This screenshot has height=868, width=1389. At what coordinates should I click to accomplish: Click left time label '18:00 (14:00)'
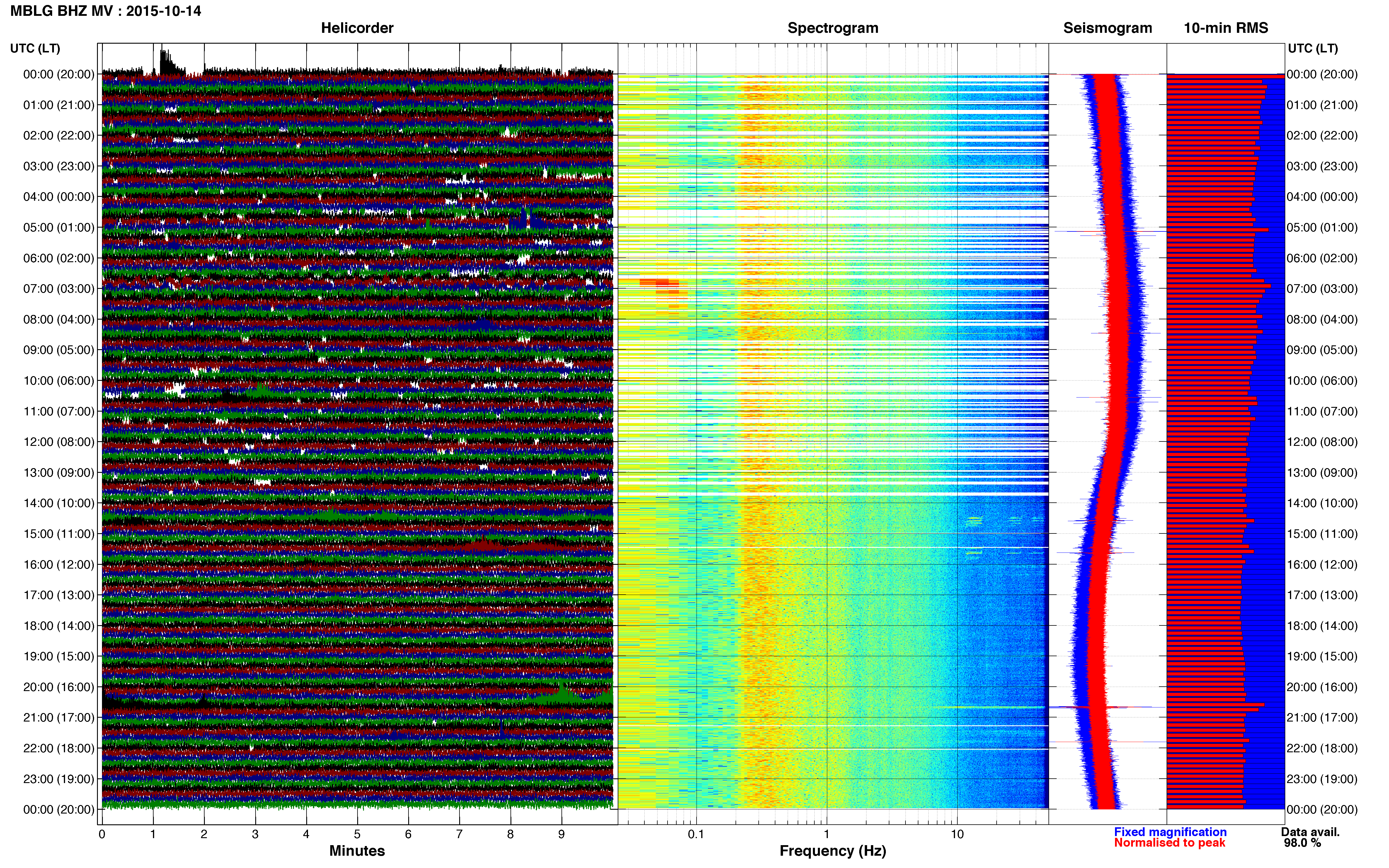point(59,626)
